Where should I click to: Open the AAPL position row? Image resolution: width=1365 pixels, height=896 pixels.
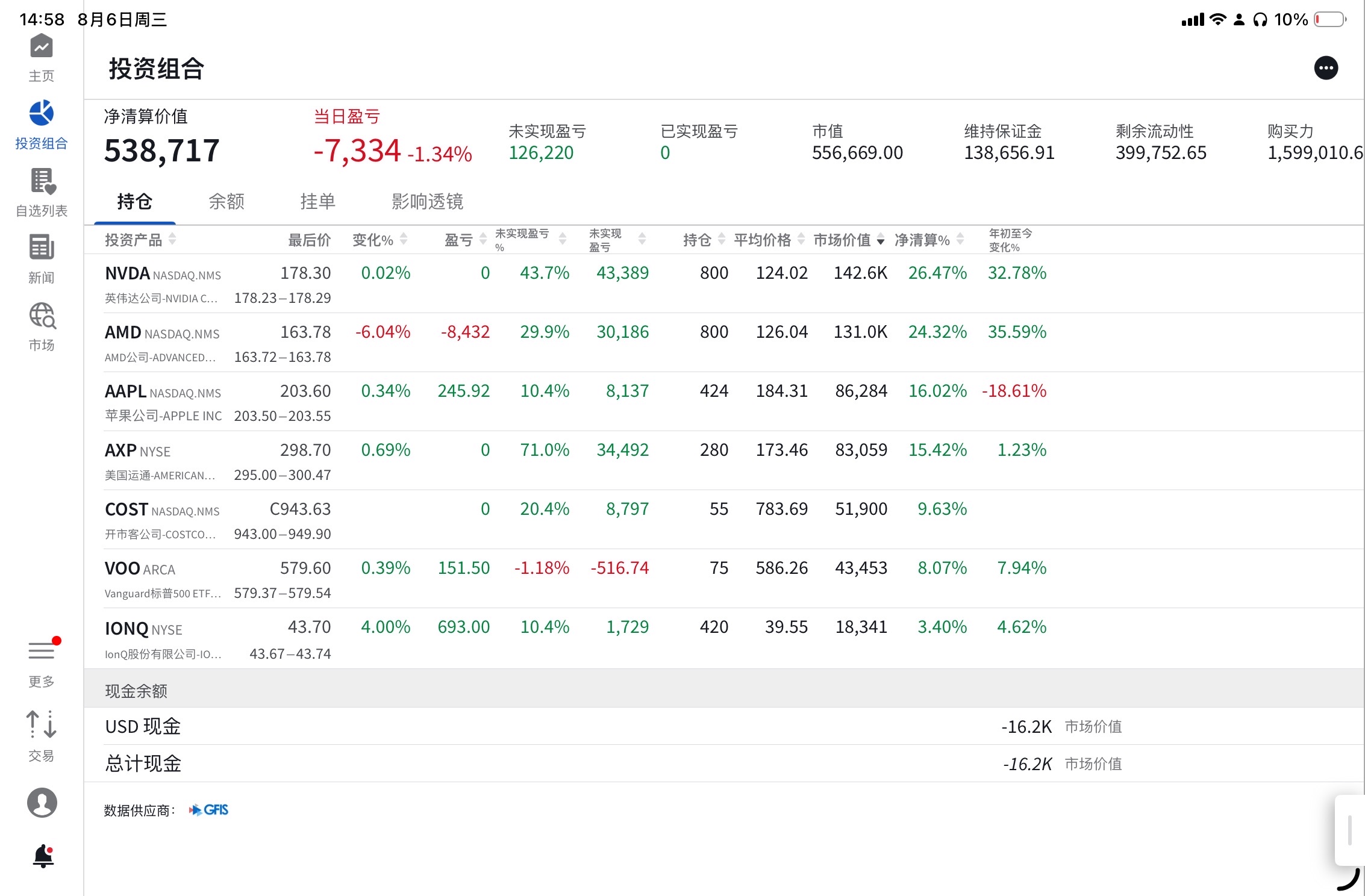click(723, 402)
